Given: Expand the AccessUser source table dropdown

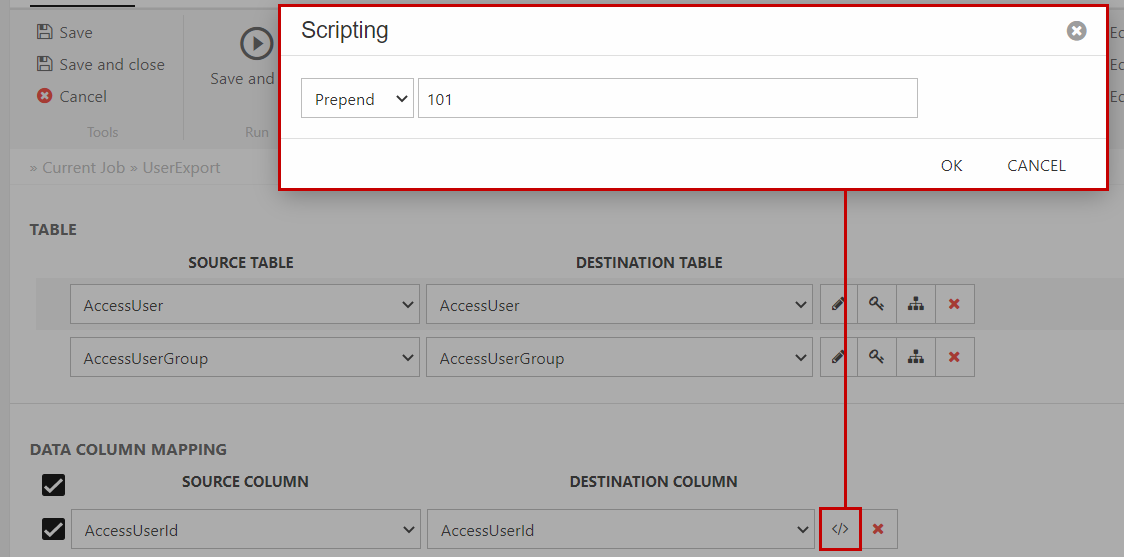Looking at the screenshot, I should (245, 305).
